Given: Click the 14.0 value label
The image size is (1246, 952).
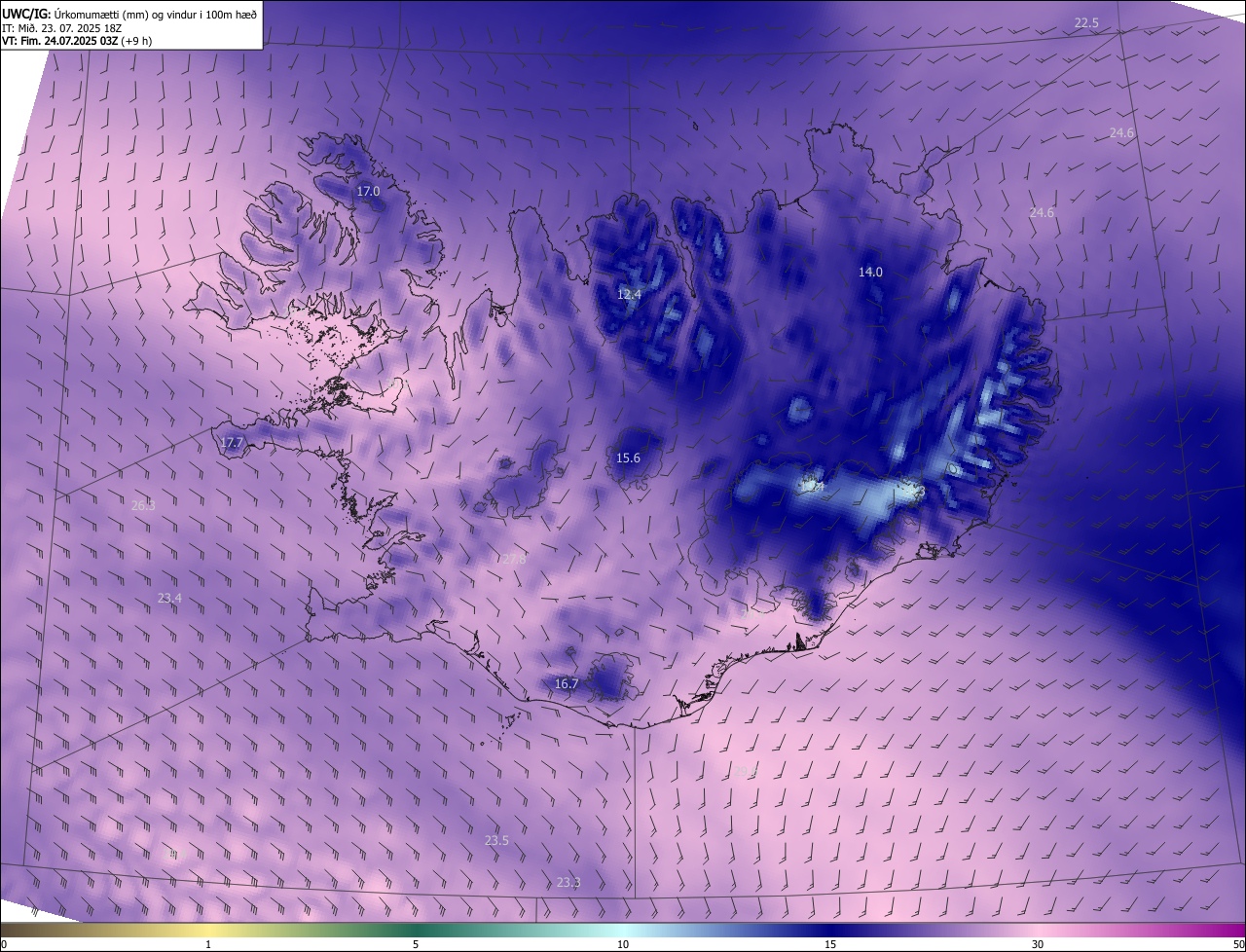Looking at the screenshot, I should pyautogui.click(x=870, y=273).
